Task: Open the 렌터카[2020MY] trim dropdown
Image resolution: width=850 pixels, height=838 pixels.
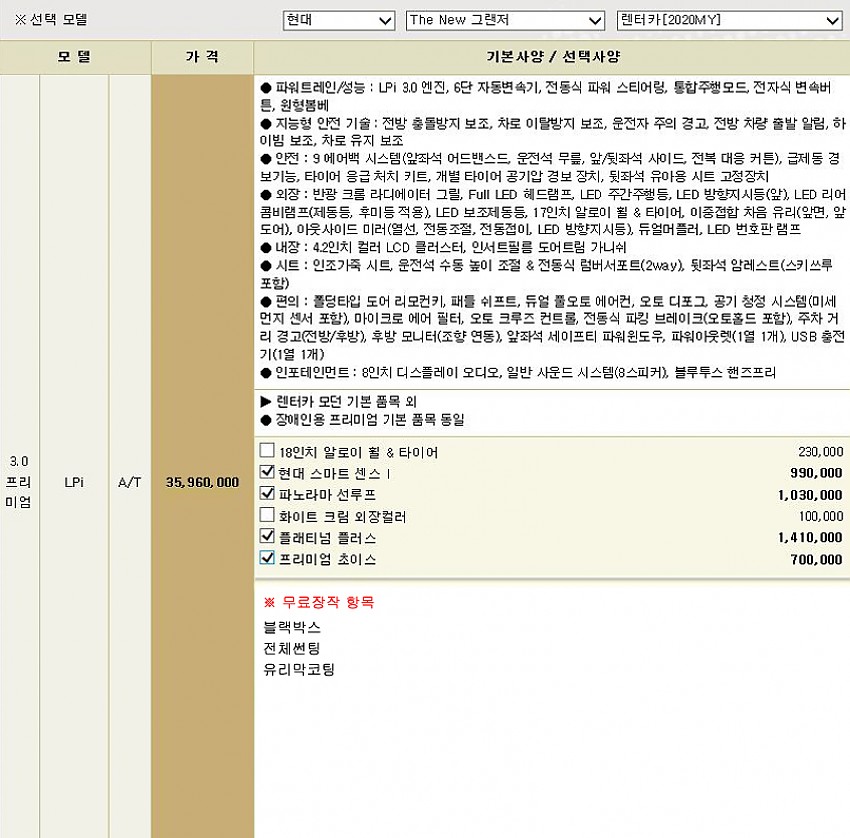Action: point(728,20)
